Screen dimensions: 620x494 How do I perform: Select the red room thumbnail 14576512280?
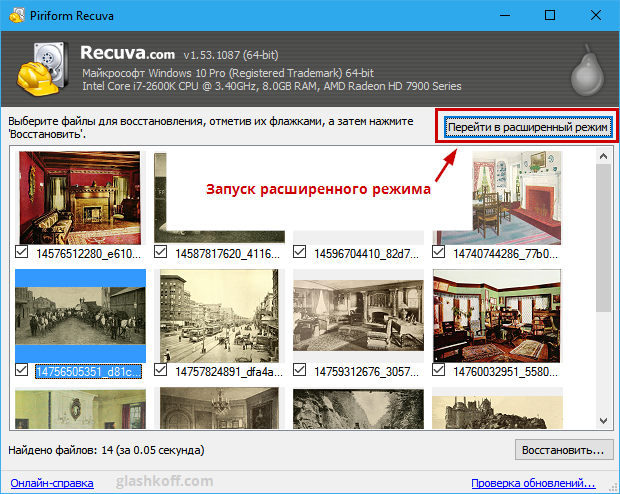coord(80,197)
